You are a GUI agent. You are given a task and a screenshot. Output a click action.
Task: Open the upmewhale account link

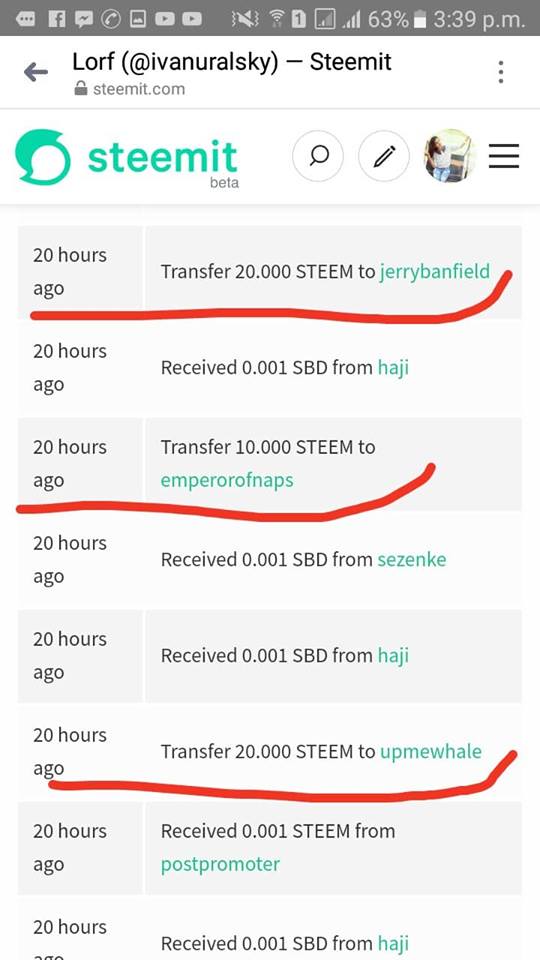(x=431, y=751)
